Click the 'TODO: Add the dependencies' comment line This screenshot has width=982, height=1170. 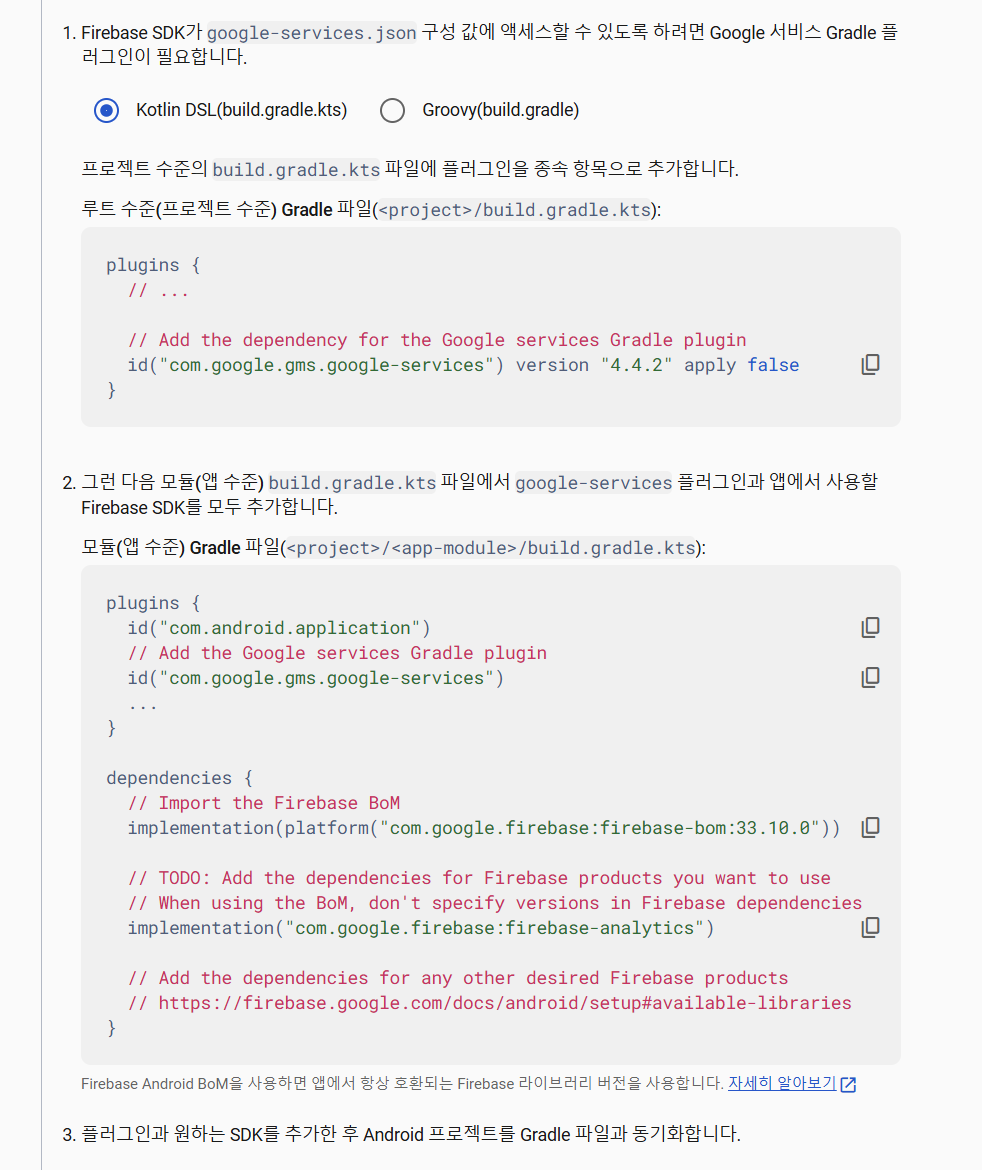[479, 878]
